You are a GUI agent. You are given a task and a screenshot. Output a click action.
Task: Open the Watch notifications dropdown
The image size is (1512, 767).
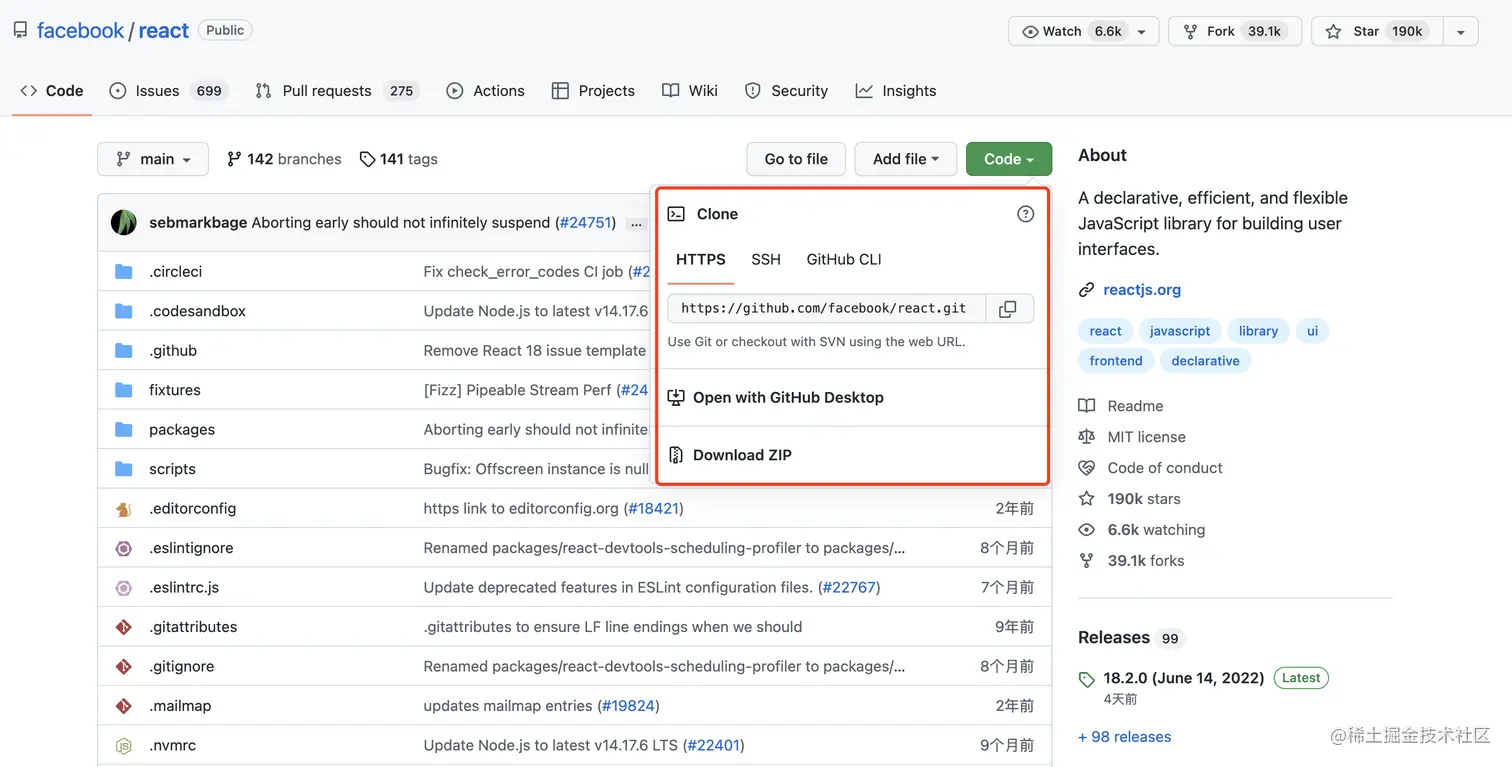[x=1084, y=32]
